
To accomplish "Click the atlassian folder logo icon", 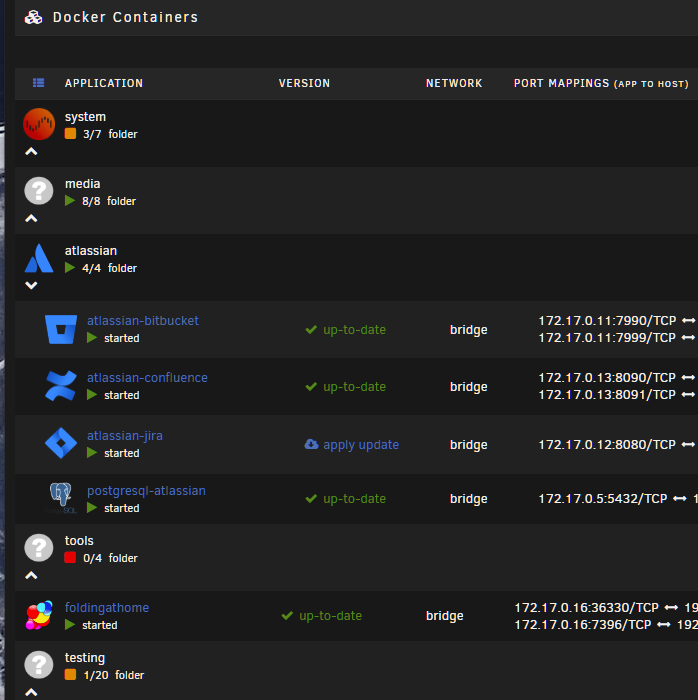I will coord(39,258).
